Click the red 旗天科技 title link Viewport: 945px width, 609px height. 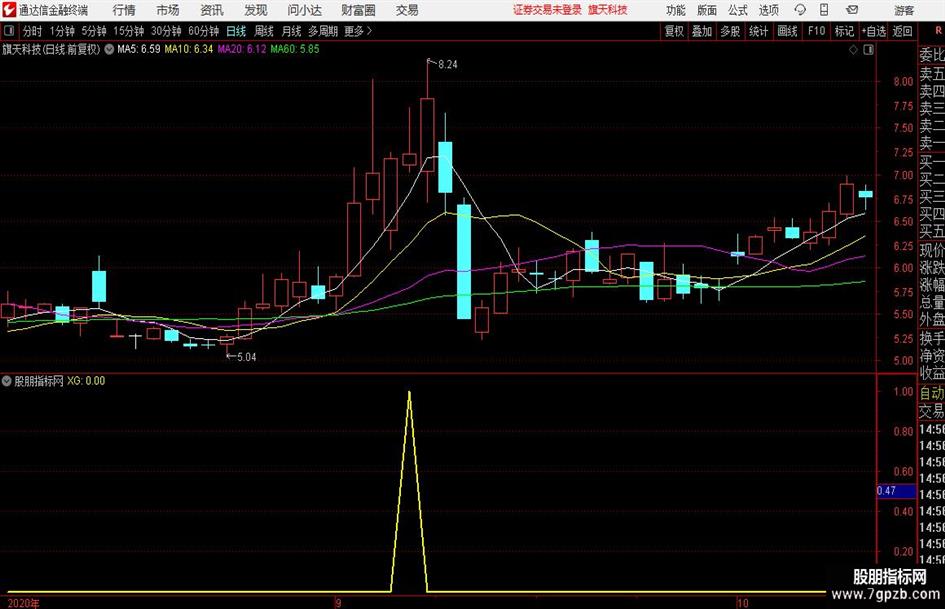608,10
